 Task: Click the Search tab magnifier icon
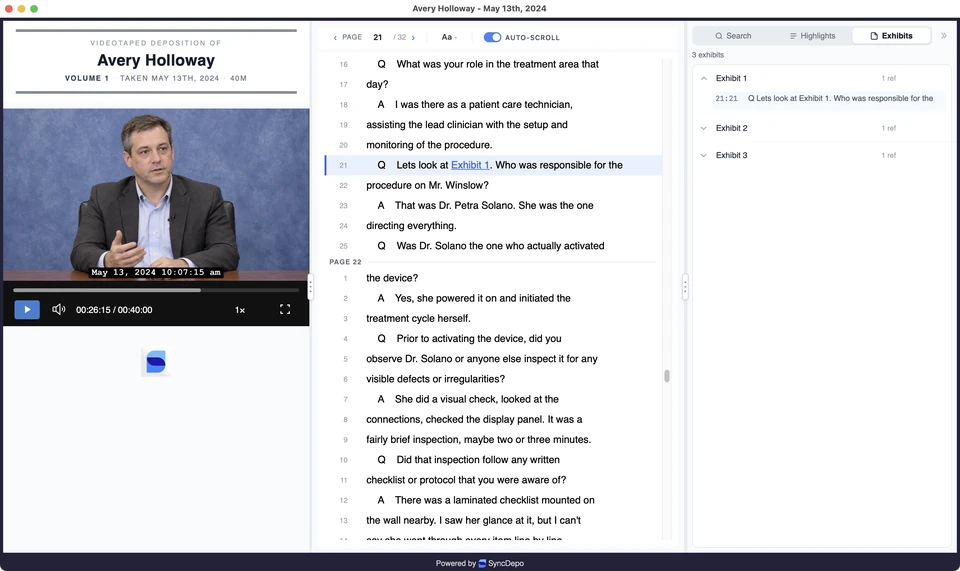click(719, 36)
